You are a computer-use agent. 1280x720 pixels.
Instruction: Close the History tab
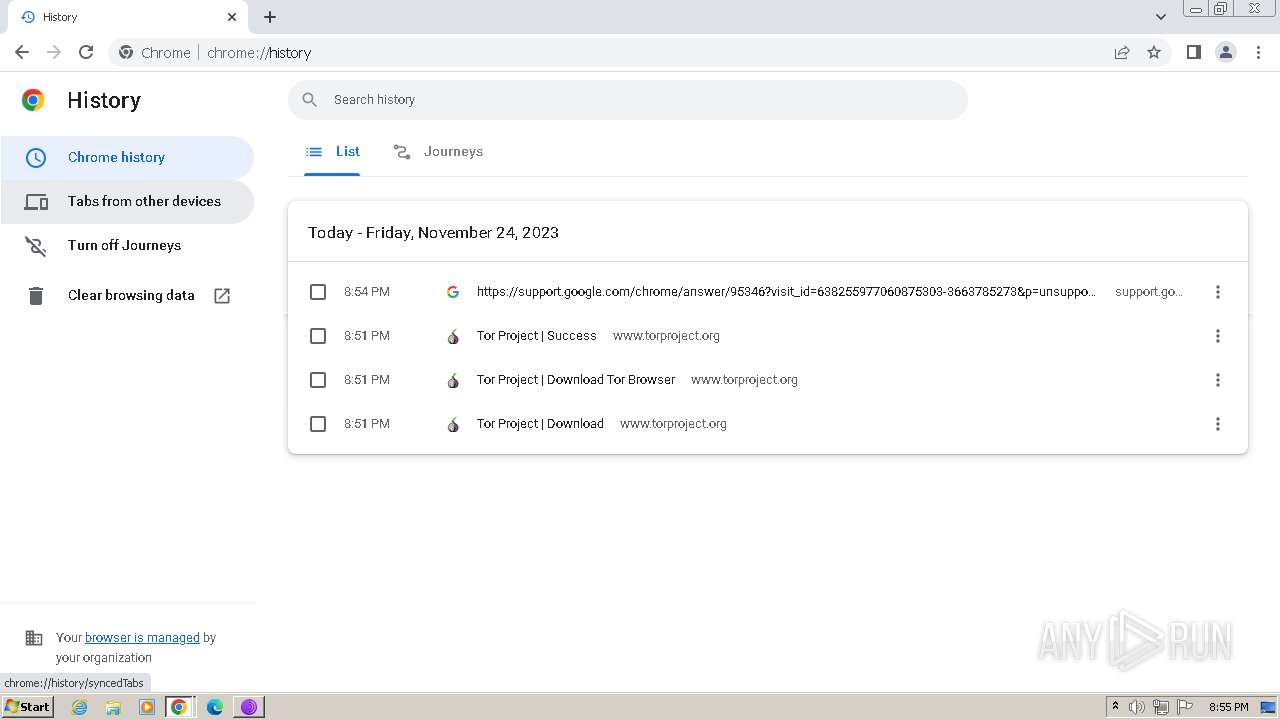(232, 17)
